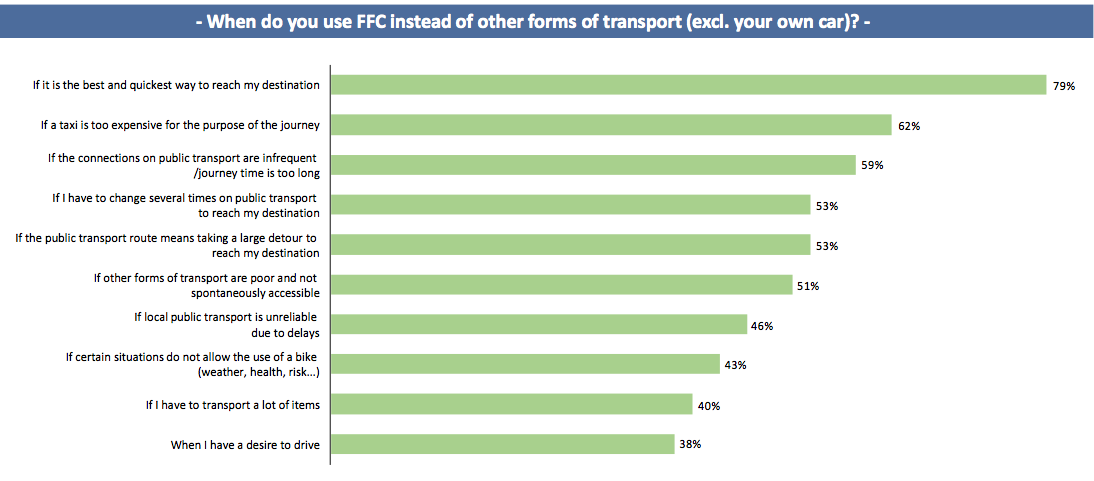Click the 62% value label
Viewport: 1094px width, 481px height.
(908, 126)
